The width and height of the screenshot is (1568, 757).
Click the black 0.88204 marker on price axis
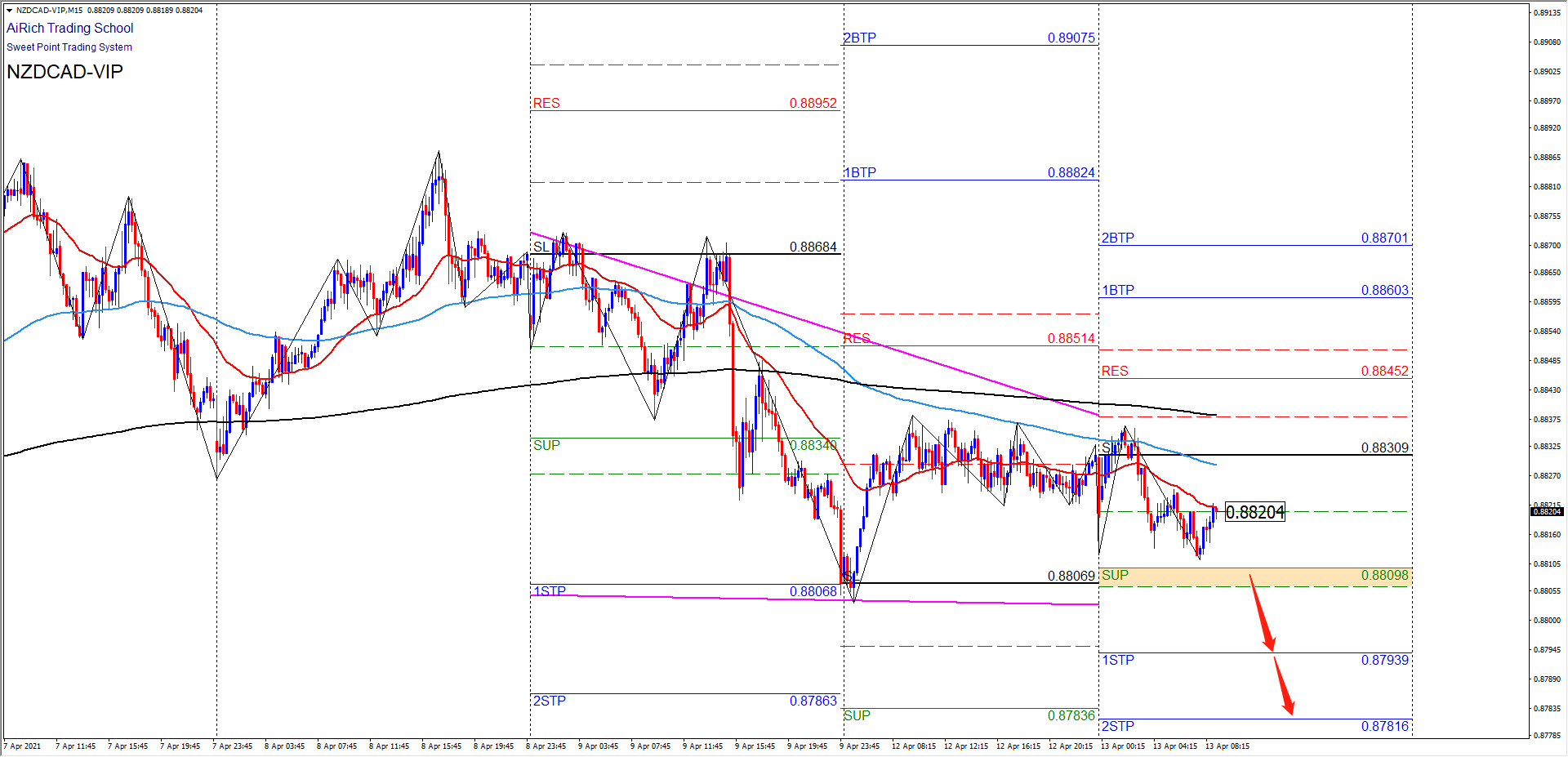[1547, 511]
